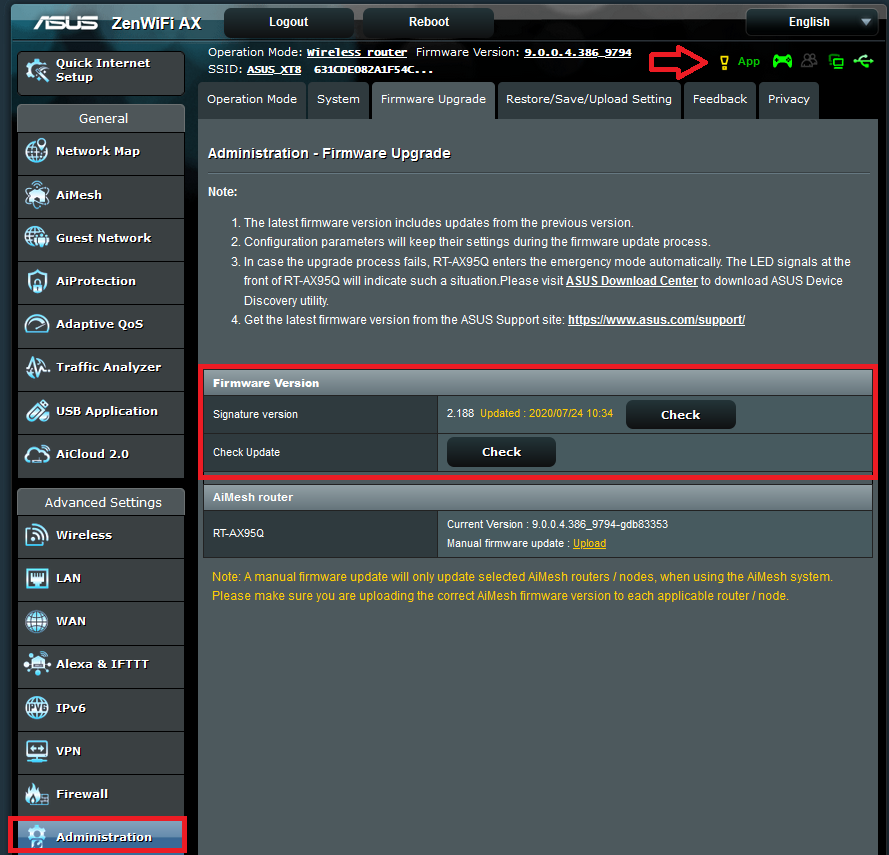Click the grey guest users status icon
The height and width of the screenshot is (855, 889).
[809, 60]
